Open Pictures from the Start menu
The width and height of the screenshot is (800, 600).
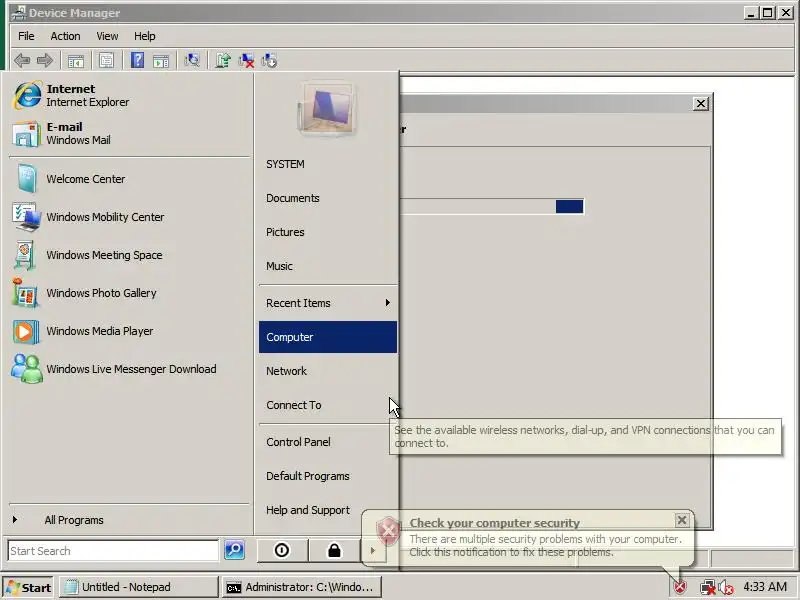tap(328, 232)
